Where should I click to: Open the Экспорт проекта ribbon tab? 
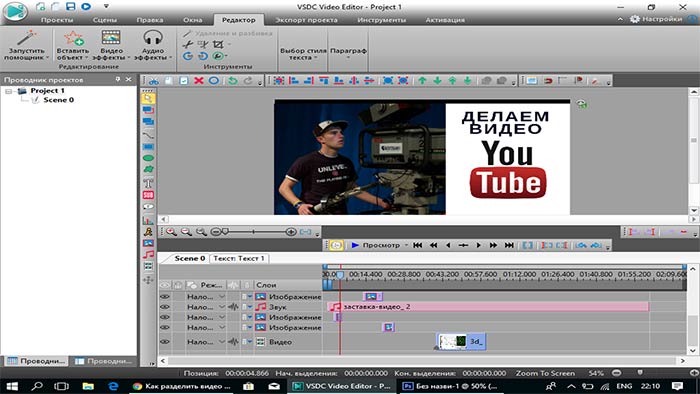306,20
